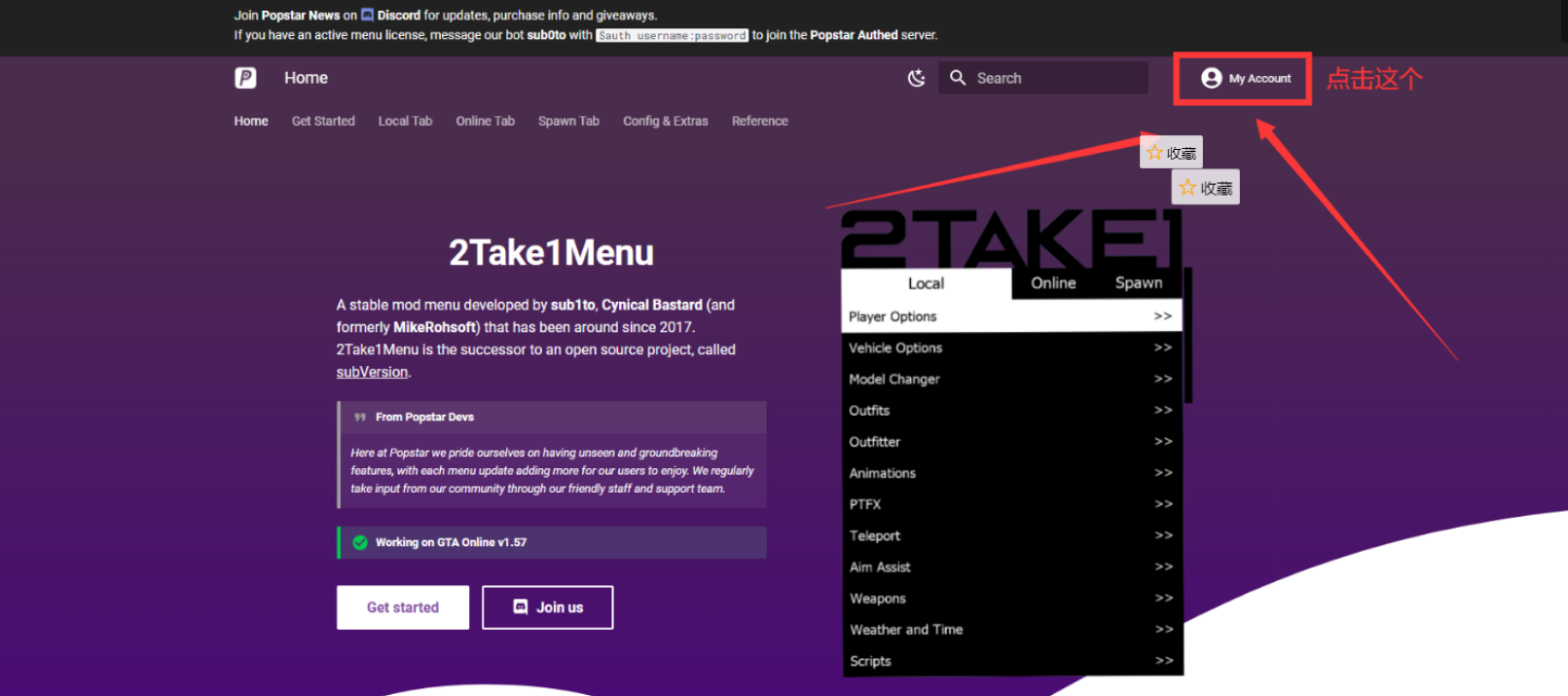The image size is (1568, 696).
Task: Open Aim Assist menu row
Action: [1012, 567]
